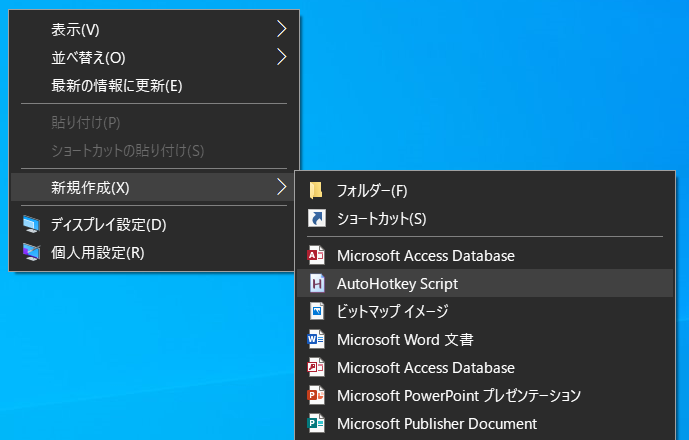Image resolution: width=689 pixels, height=440 pixels.
Task: Click the monitor icon beside ディスプレイ設定(D)
Action: (x=32, y=225)
